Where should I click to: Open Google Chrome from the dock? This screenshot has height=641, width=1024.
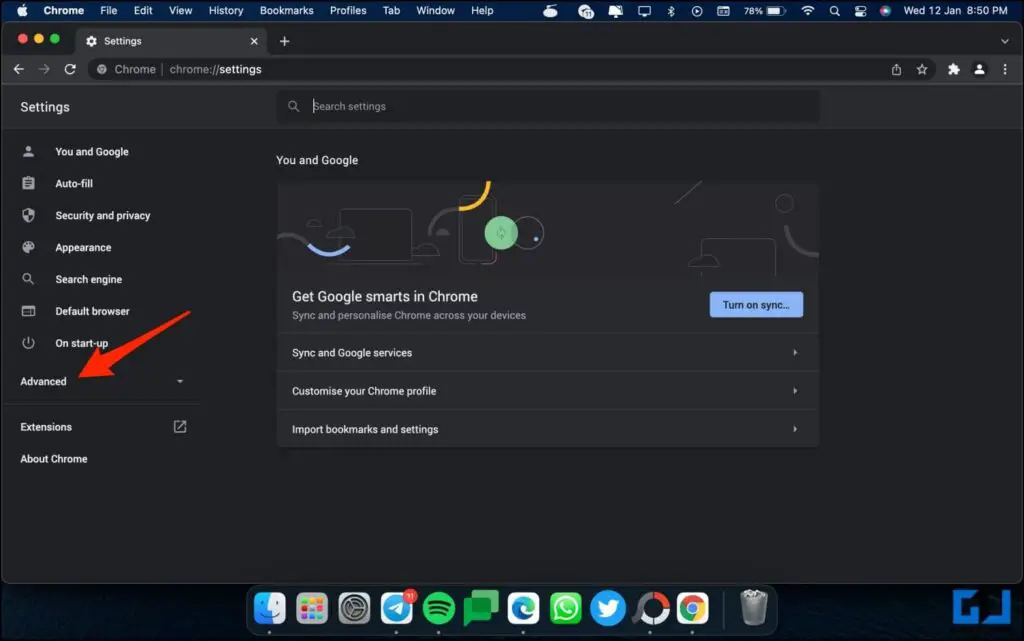tap(692, 608)
